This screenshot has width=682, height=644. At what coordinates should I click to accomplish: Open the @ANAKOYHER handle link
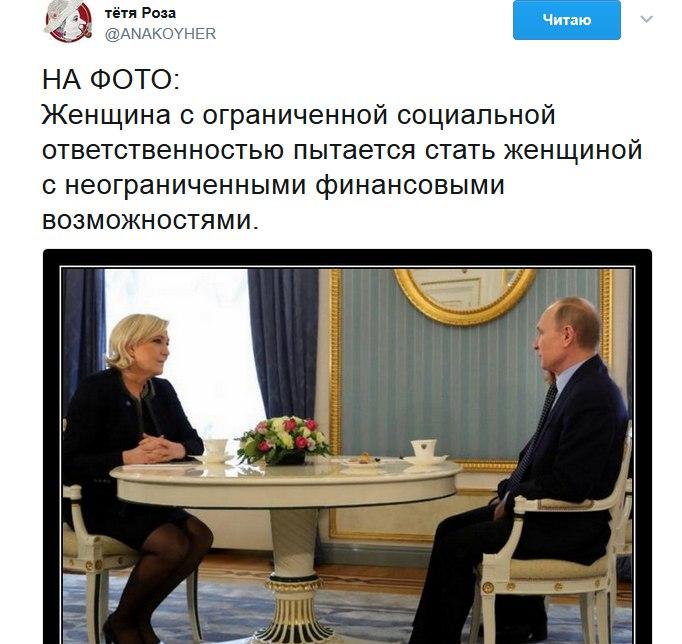coord(160,33)
